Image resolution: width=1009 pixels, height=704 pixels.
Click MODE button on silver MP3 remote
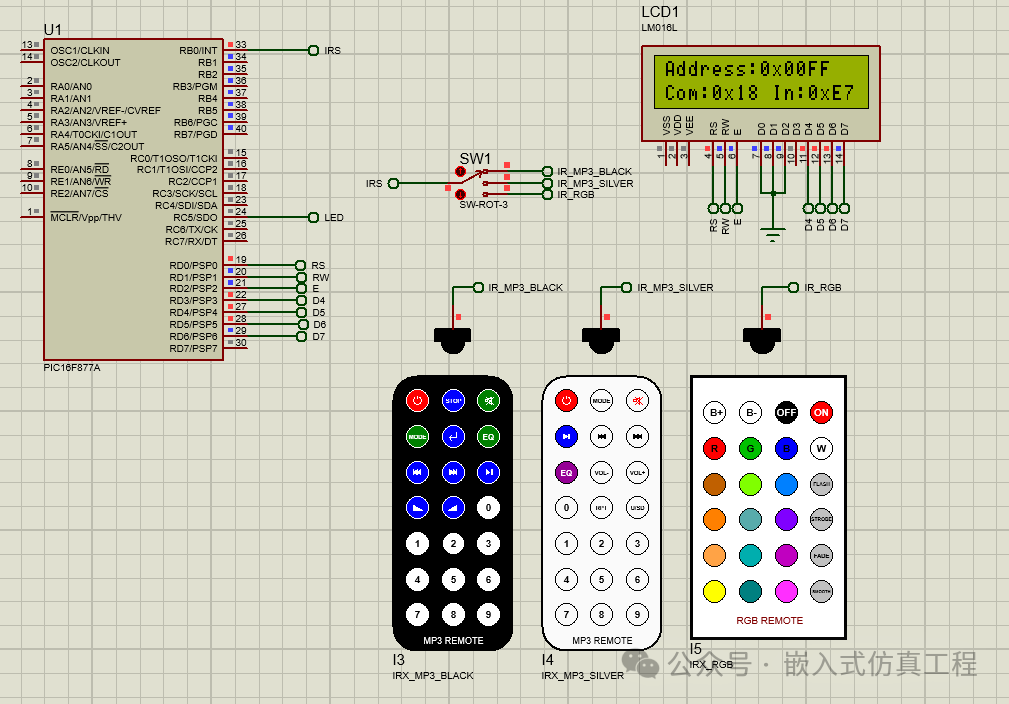[x=602, y=400]
